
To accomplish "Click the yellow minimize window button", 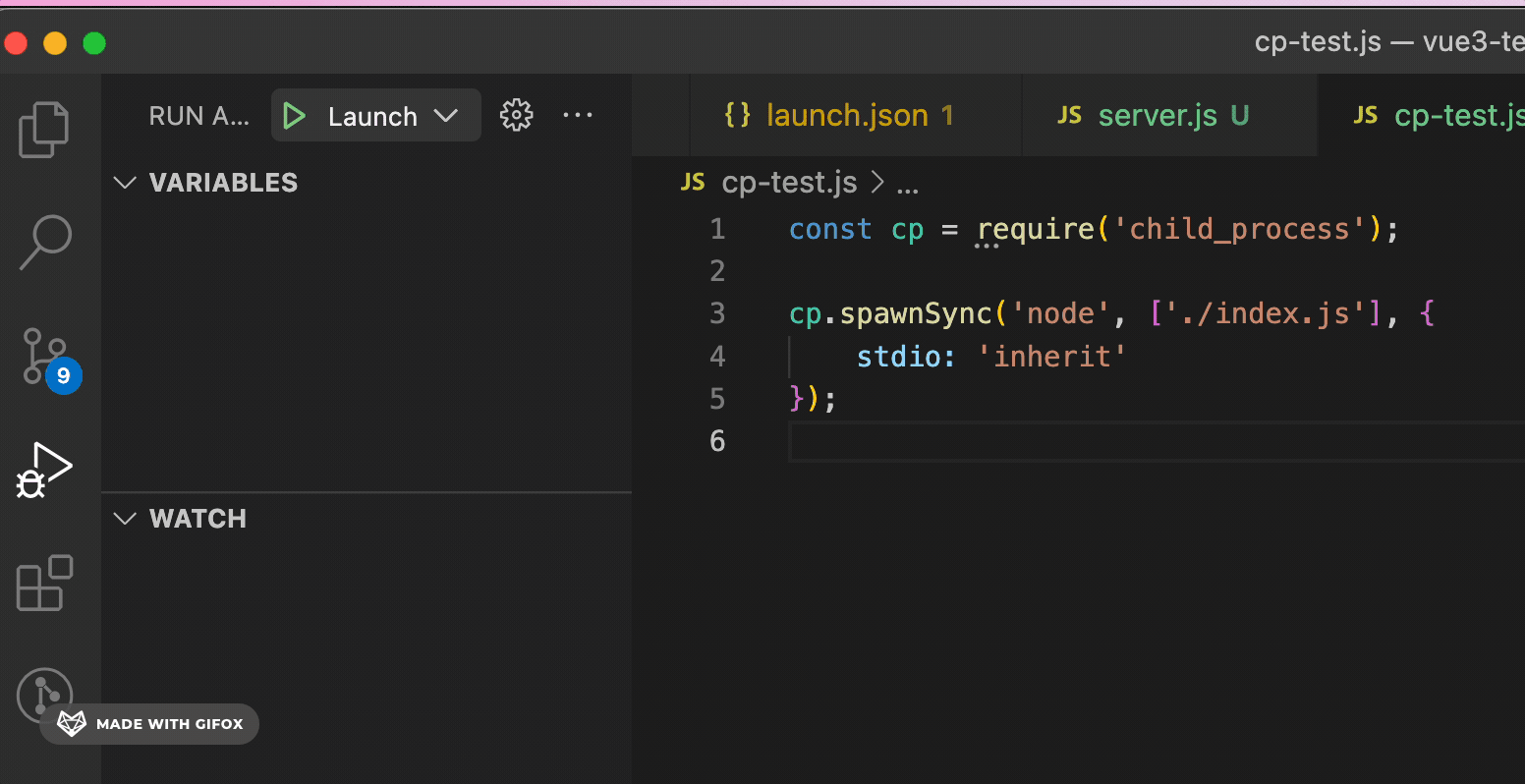I will [55, 43].
